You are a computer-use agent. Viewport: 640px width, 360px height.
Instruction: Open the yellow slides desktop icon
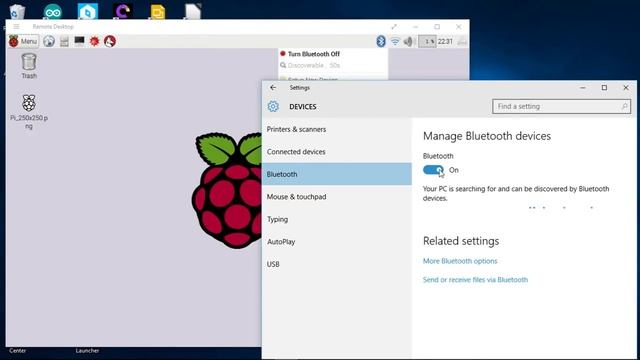point(158,11)
